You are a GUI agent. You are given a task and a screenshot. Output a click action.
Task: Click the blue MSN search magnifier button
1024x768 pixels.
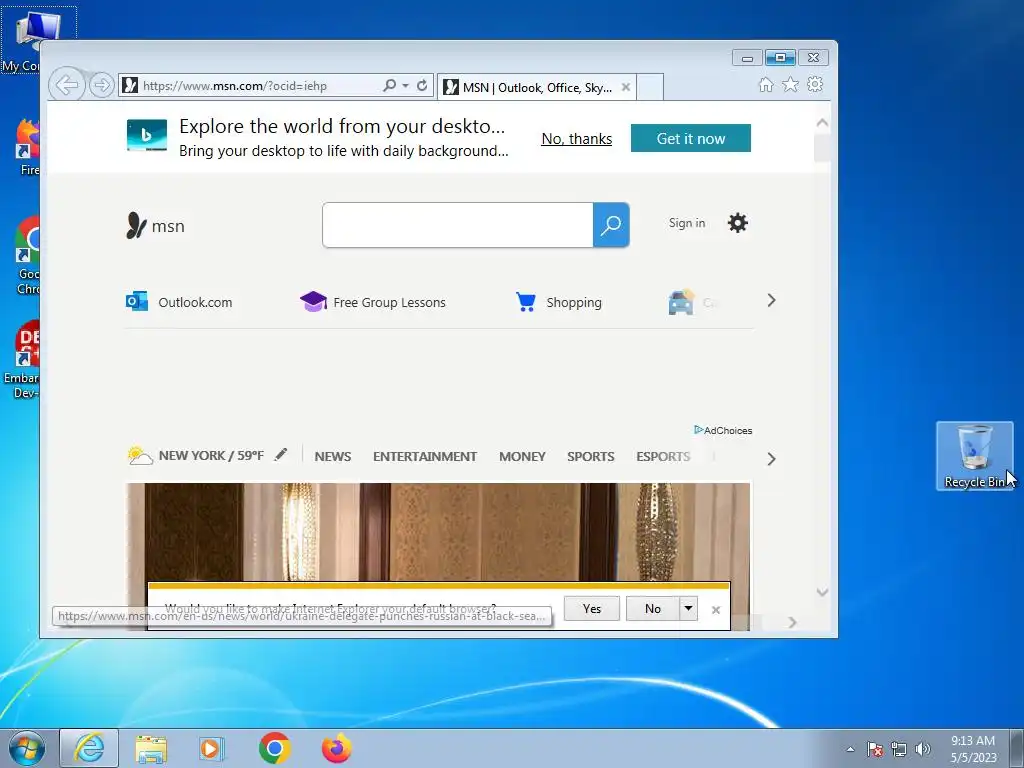click(x=611, y=225)
